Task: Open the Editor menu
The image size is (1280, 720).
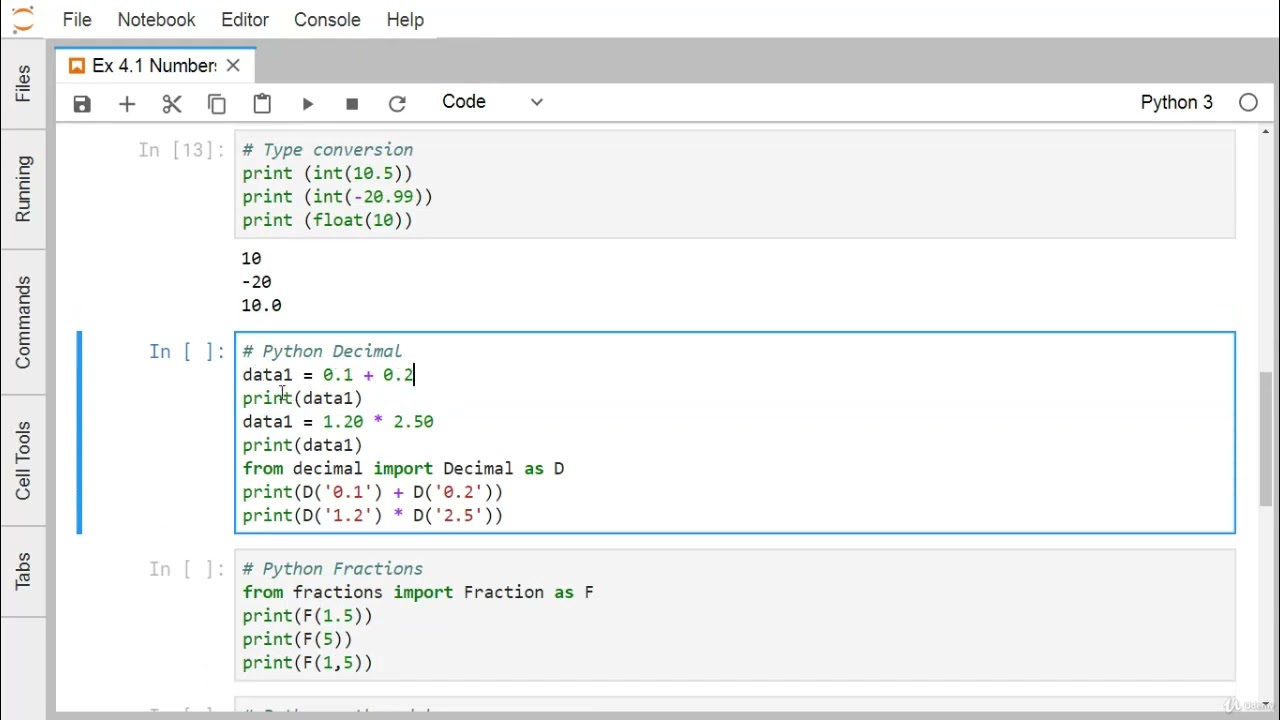Action: coord(245,20)
